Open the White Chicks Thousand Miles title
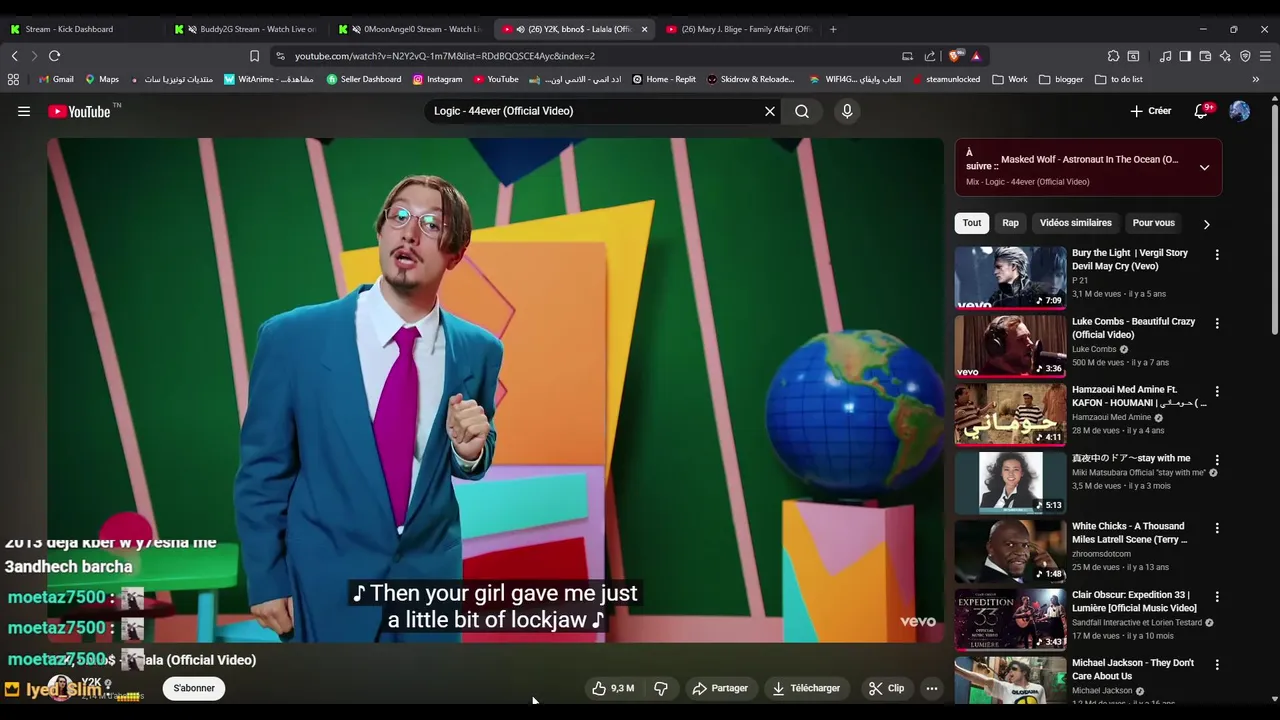Screen dimensions: 1280x720 pyautogui.click(x=1129, y=533)
